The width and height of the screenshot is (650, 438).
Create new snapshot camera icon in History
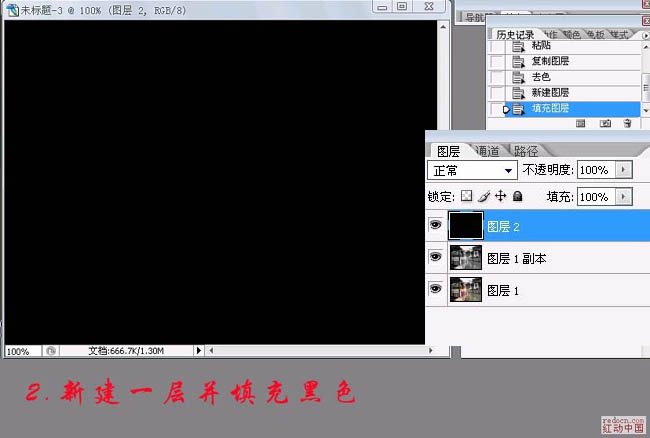pos(605,123)
